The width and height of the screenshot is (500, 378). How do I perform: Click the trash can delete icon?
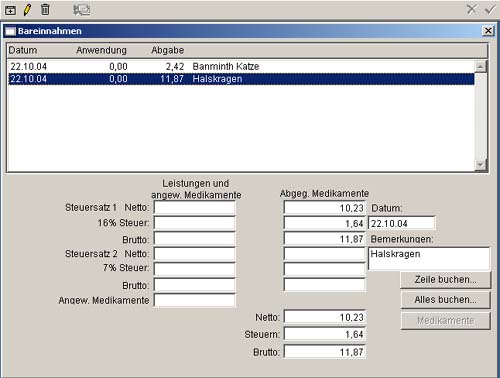[45, 9]
